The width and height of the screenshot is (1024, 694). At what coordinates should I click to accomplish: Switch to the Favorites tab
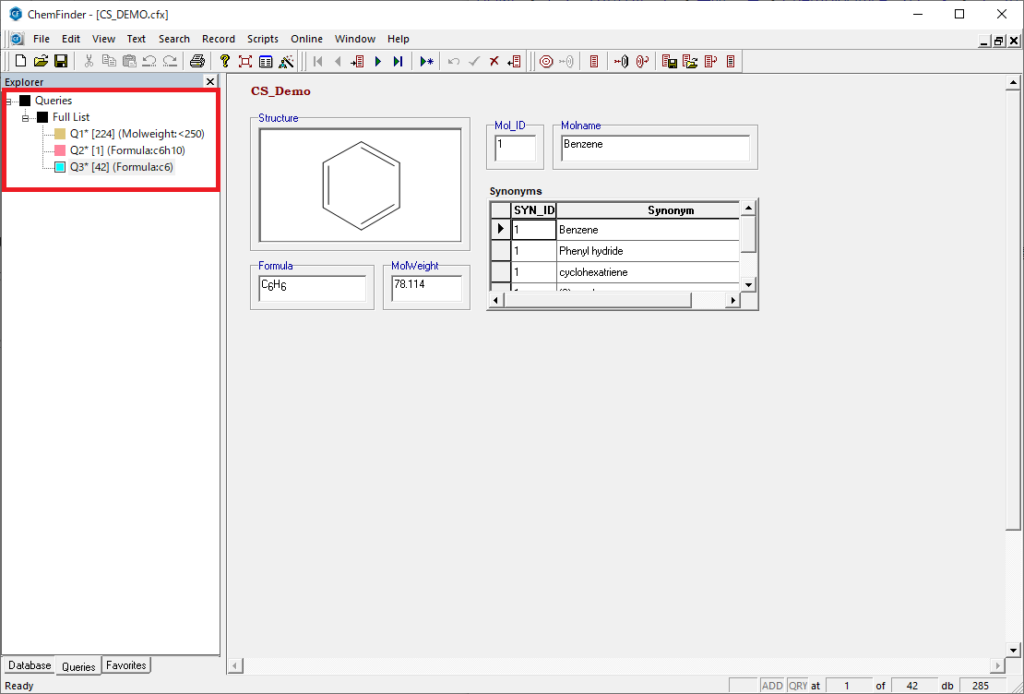coord(126,666)
